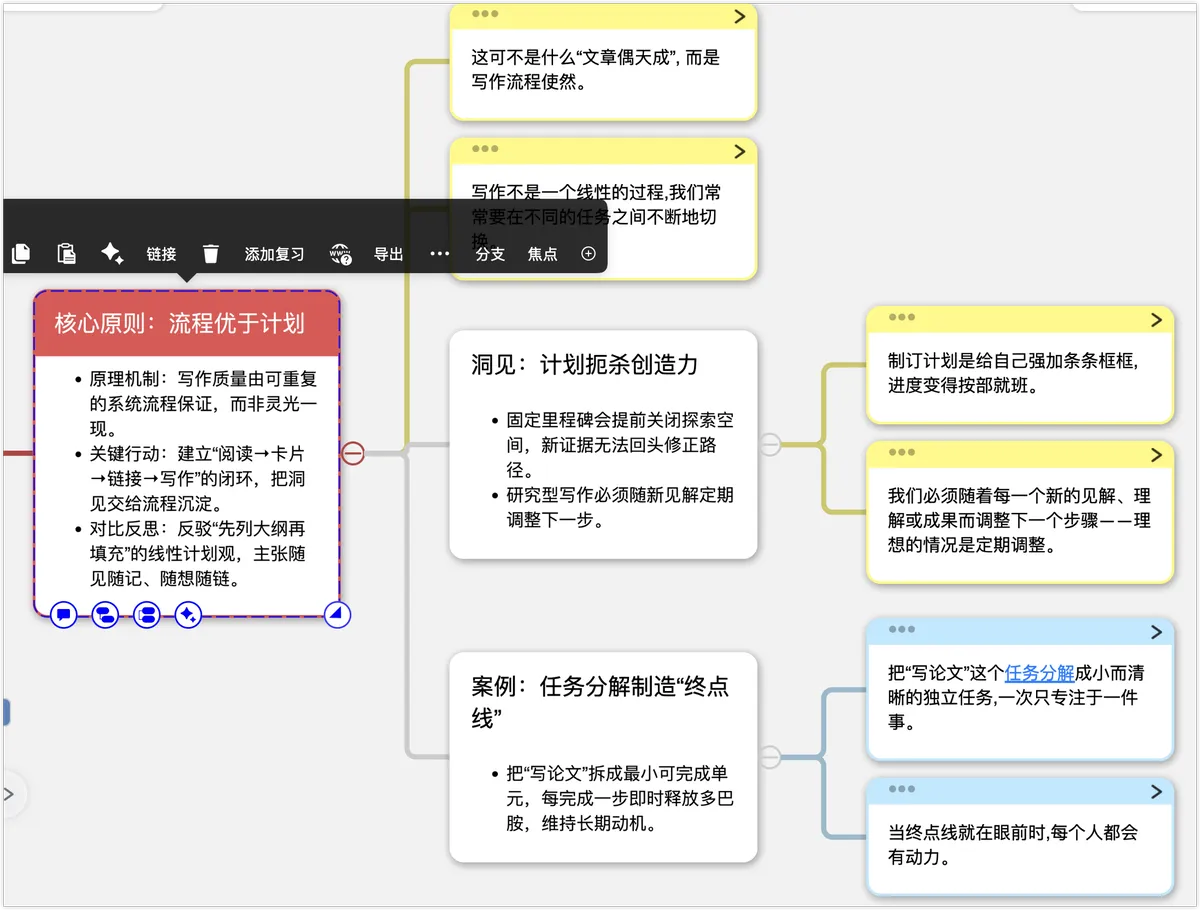Click 链接 in the dark toolbar
This screenshot has width=1200, height=910.
[161, 254]
